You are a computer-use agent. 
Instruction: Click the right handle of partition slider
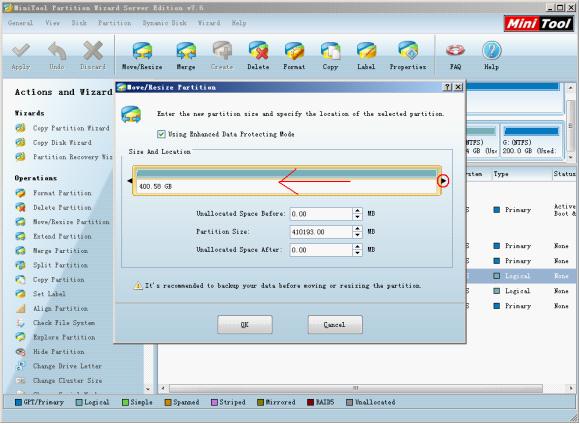(443, 181)
